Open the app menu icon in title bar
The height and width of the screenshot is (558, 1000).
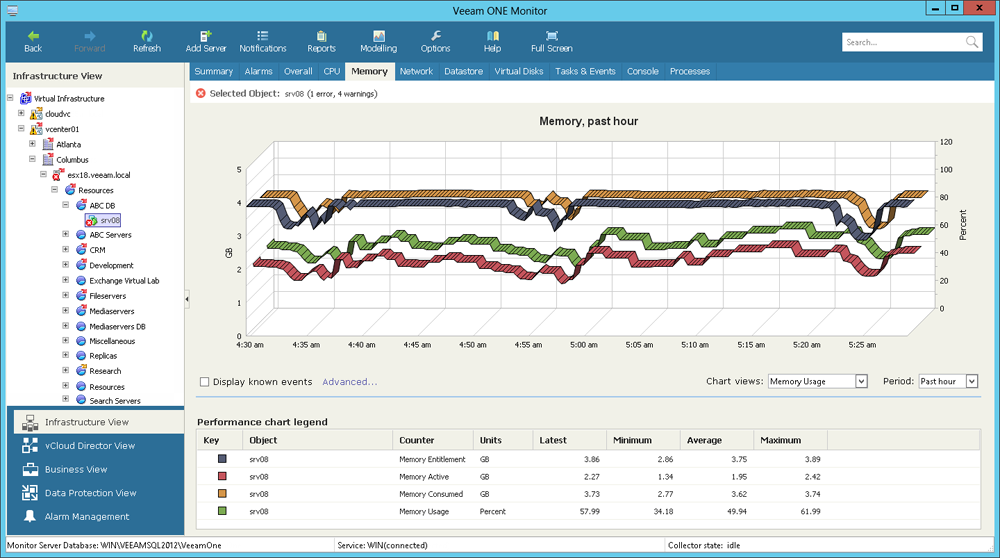(x=12, y=10)
